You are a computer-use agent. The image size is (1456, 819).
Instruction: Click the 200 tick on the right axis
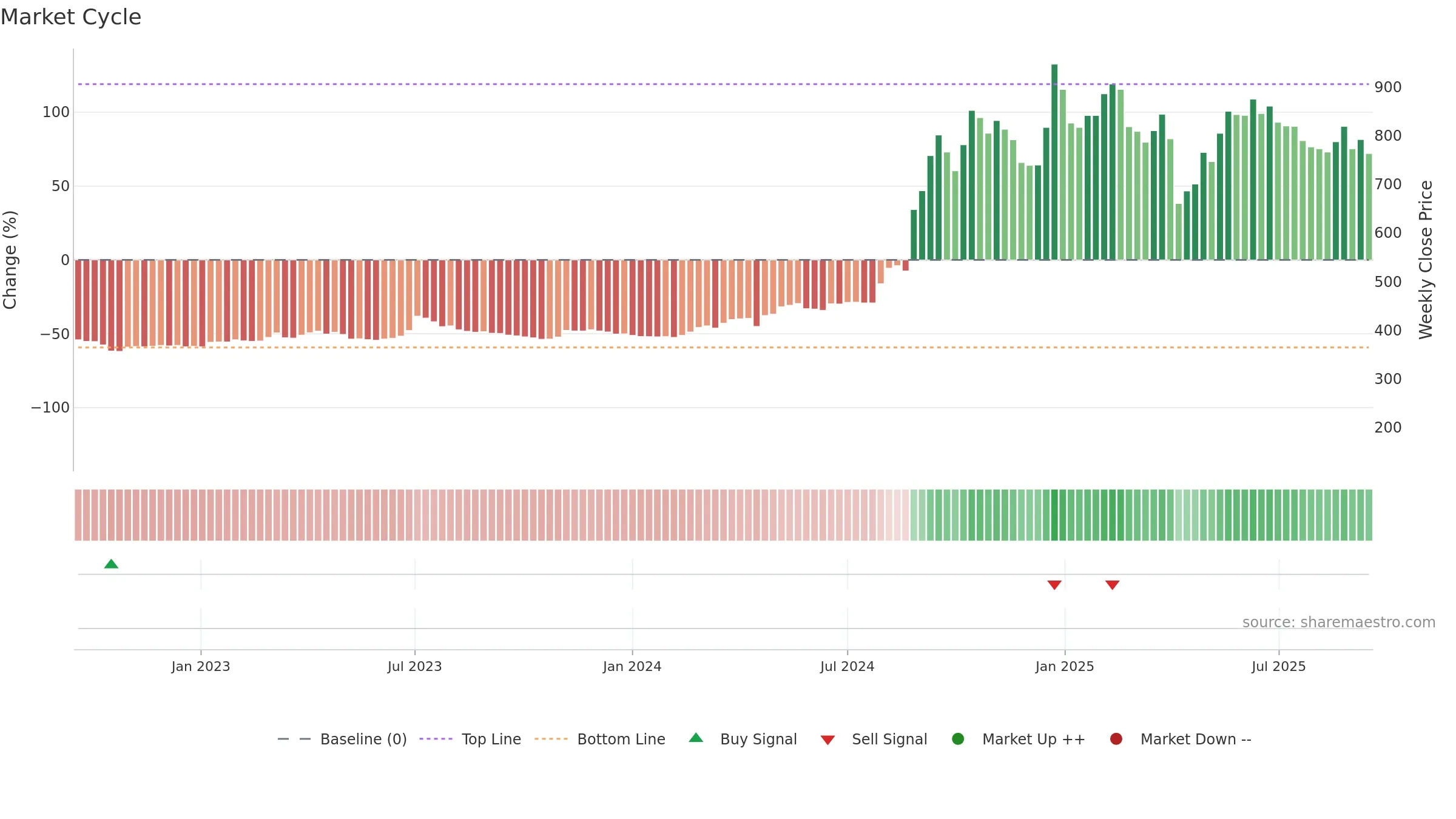[x=1388, y=428]
